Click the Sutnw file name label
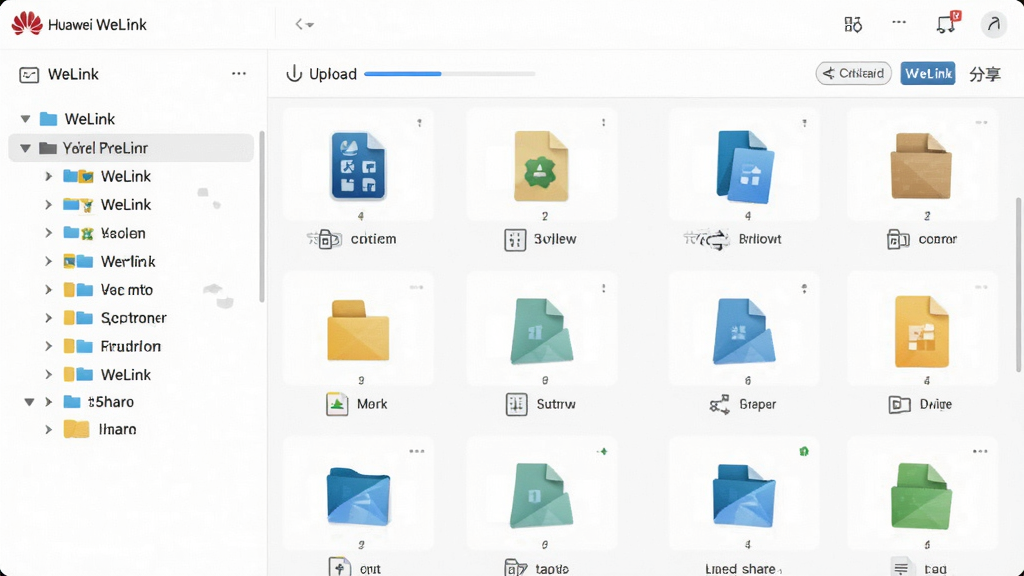 (x=556, y=404)
